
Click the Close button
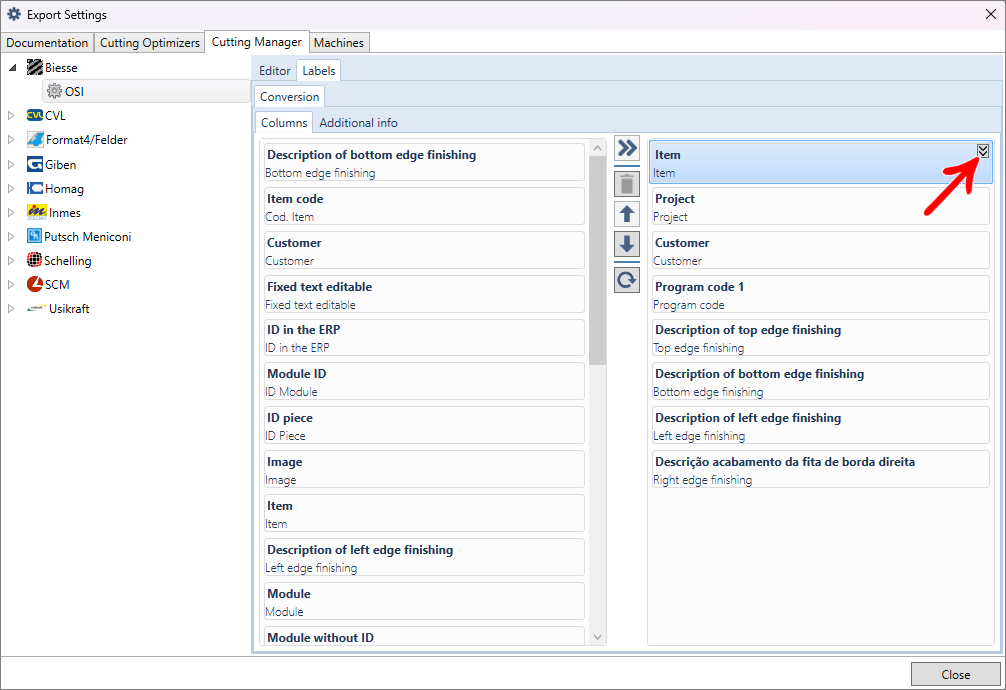[x=955, y=674]
